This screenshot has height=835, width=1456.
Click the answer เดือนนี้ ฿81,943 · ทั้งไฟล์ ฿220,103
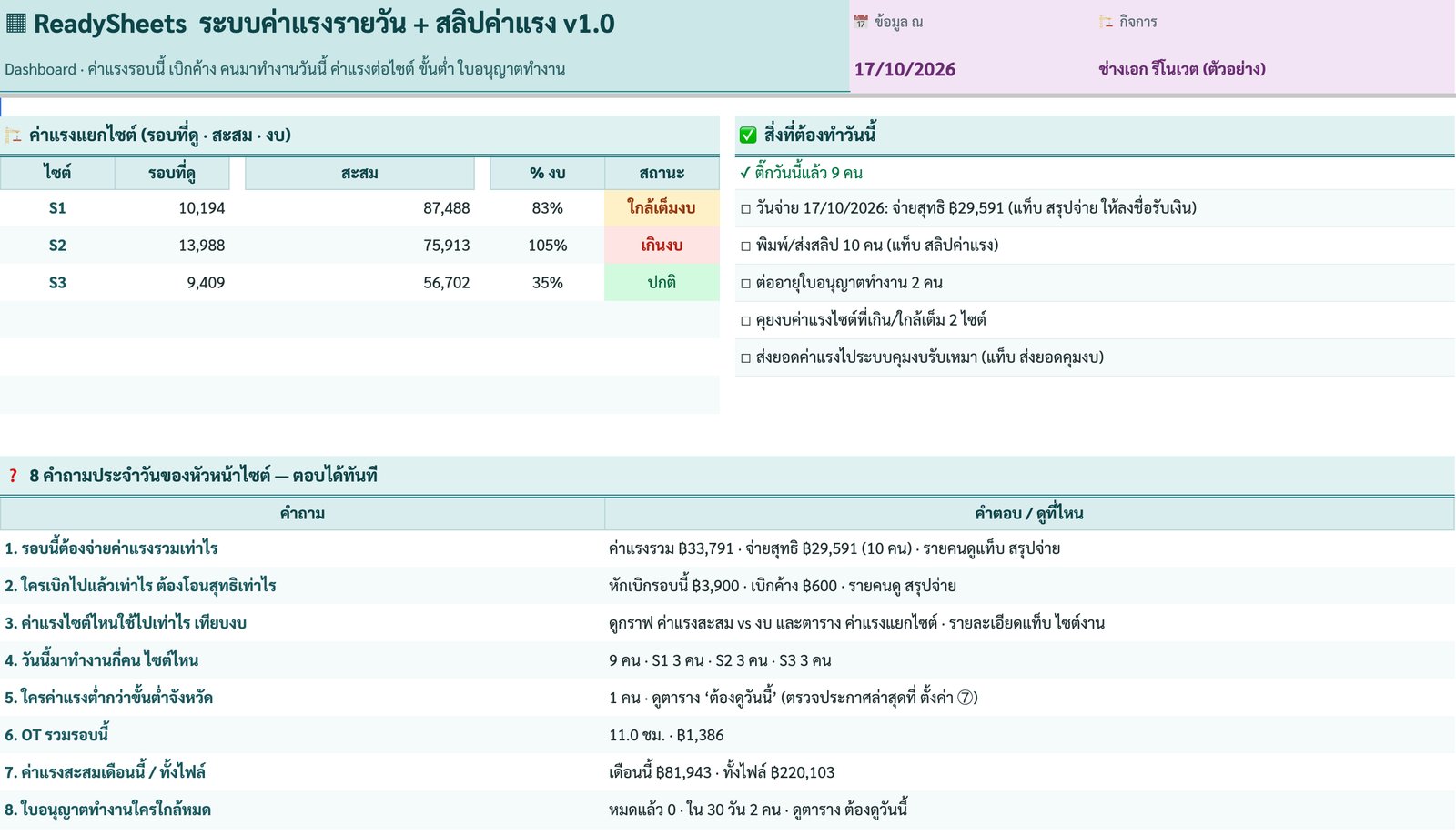(x=722, y=772)
